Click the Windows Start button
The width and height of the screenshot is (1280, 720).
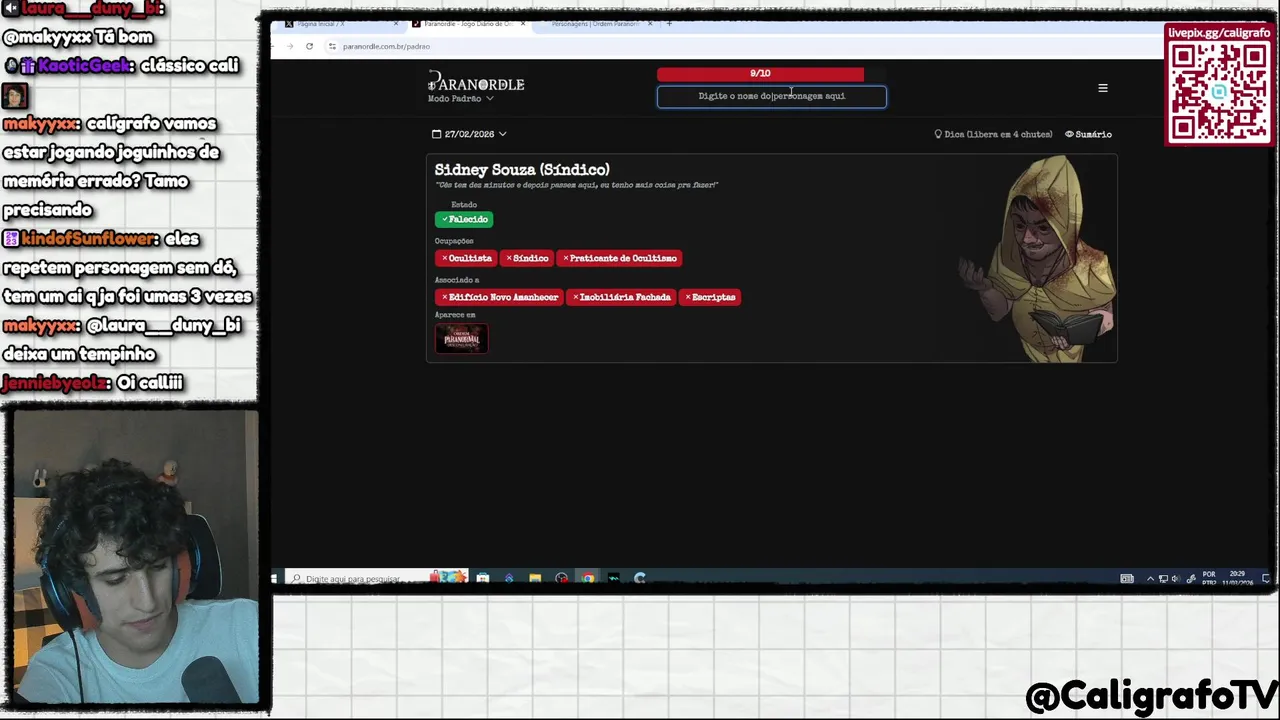click(x=274, y=578)
